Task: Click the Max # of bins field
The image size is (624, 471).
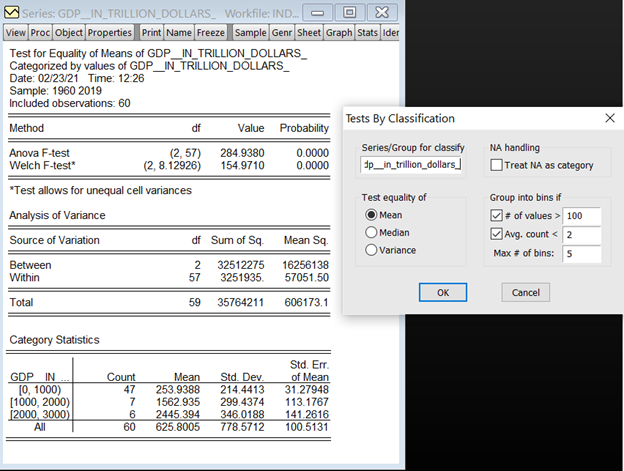Action: click(581, 253)
